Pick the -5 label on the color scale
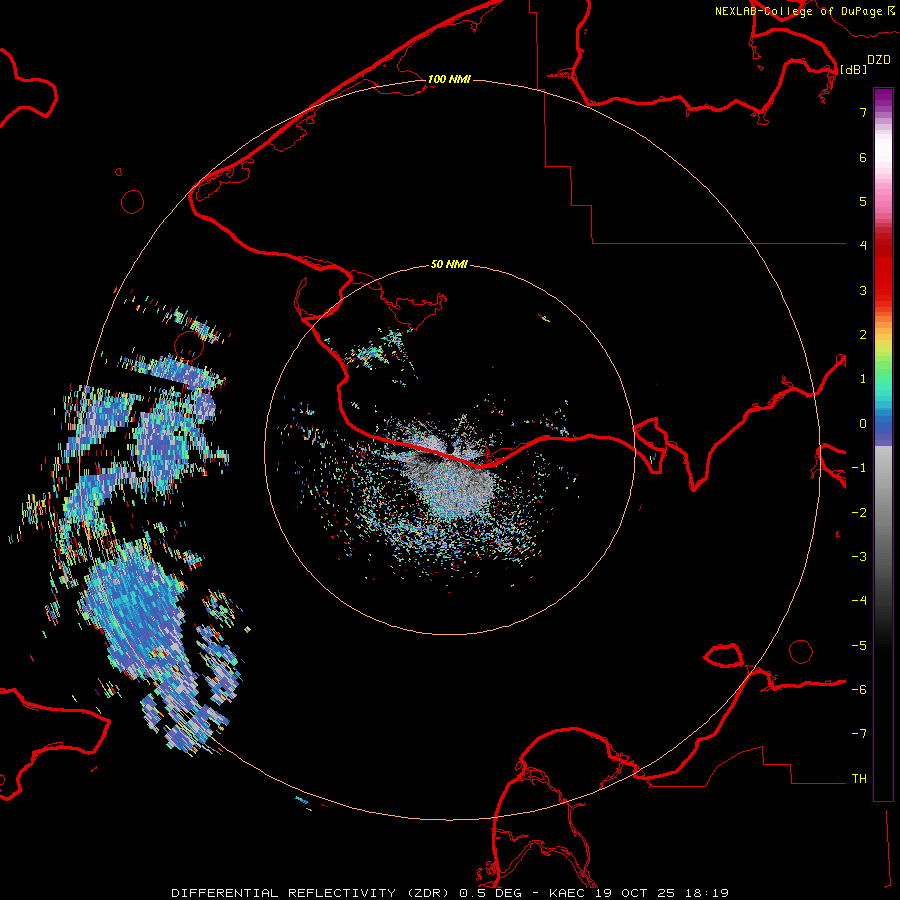The image size is (900, 900). pos(859,646)
